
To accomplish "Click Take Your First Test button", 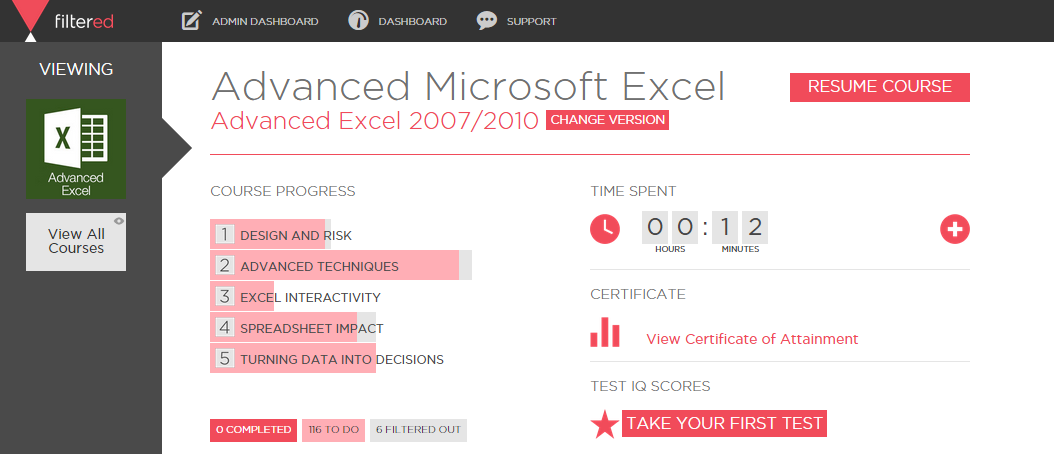I will pos(725,423).
